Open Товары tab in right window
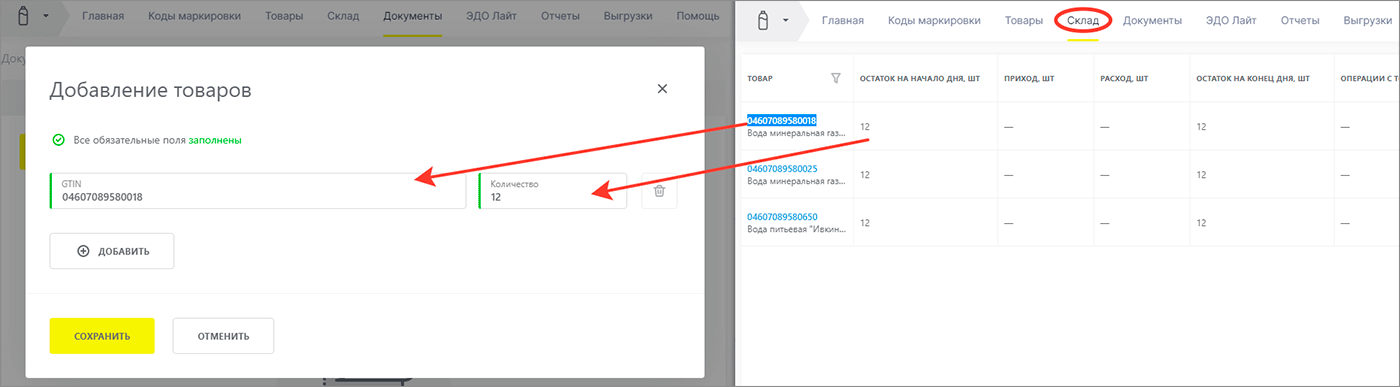The height and width of the screenshot is (387, 1400). tap(1023, 20)
